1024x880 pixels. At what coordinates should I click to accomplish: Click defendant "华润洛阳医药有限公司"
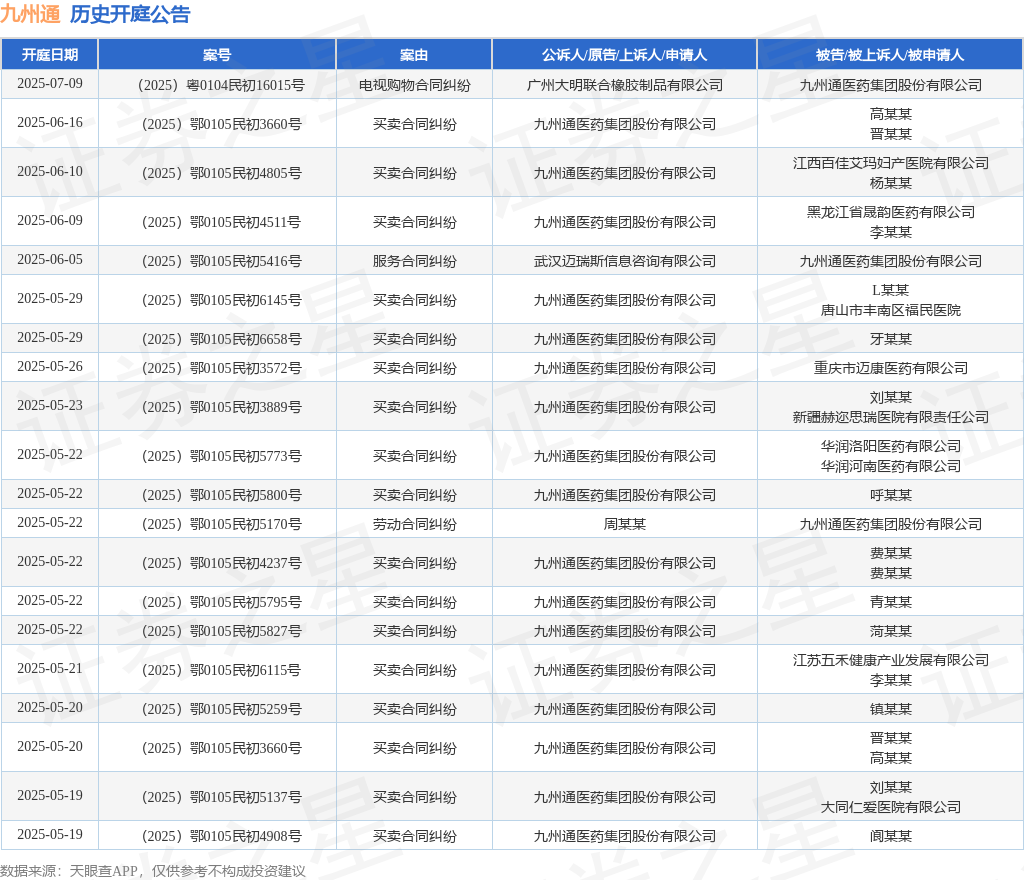891,447
